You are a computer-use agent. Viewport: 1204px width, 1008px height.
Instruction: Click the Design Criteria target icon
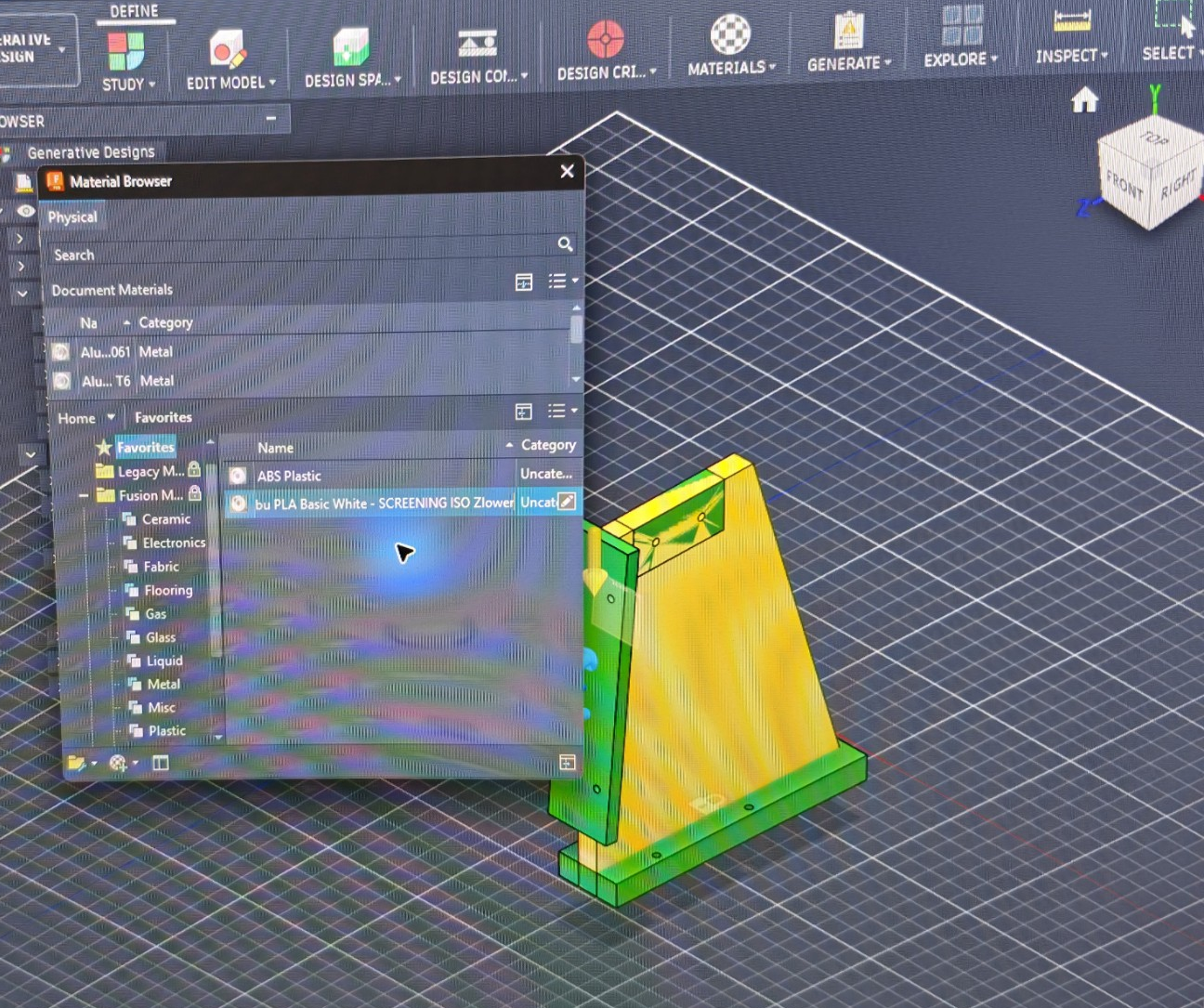pyautogui.click(x=606, y=40)
